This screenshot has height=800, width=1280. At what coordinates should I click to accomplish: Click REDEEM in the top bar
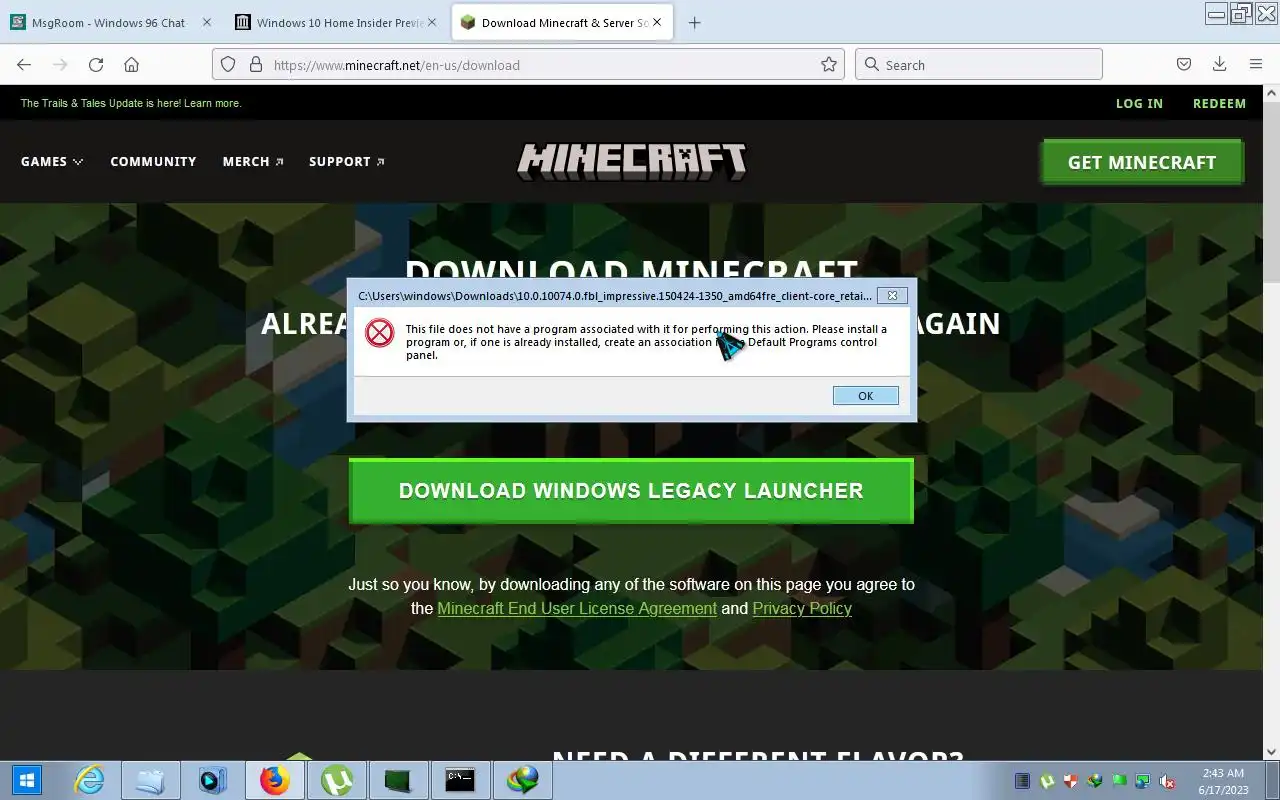coord(1219,103)
